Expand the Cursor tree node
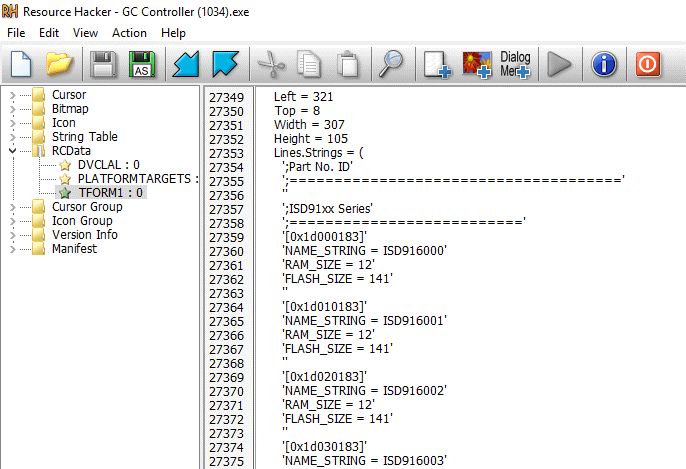 click(x=12, y=95)
